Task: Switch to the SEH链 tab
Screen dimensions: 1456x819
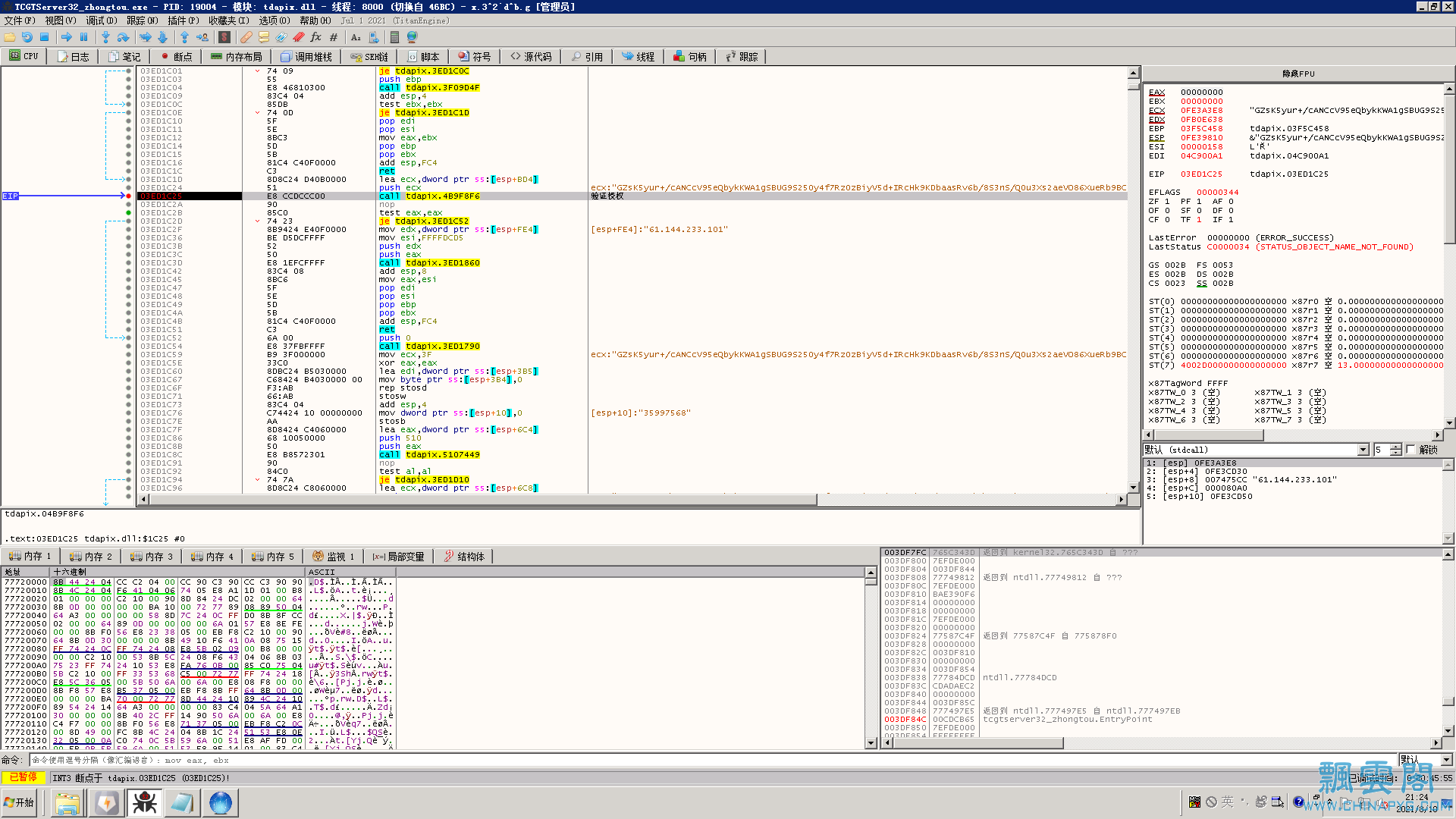Action: click(x=370, y=57)
